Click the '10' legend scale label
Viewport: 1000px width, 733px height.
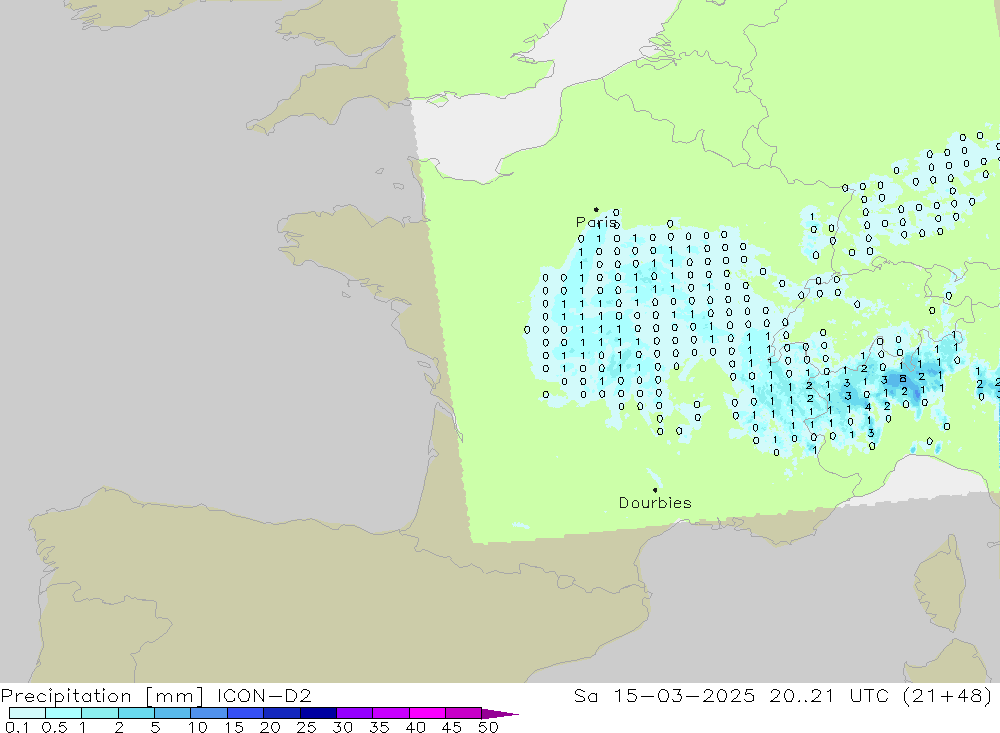click(x=198, y=727)
